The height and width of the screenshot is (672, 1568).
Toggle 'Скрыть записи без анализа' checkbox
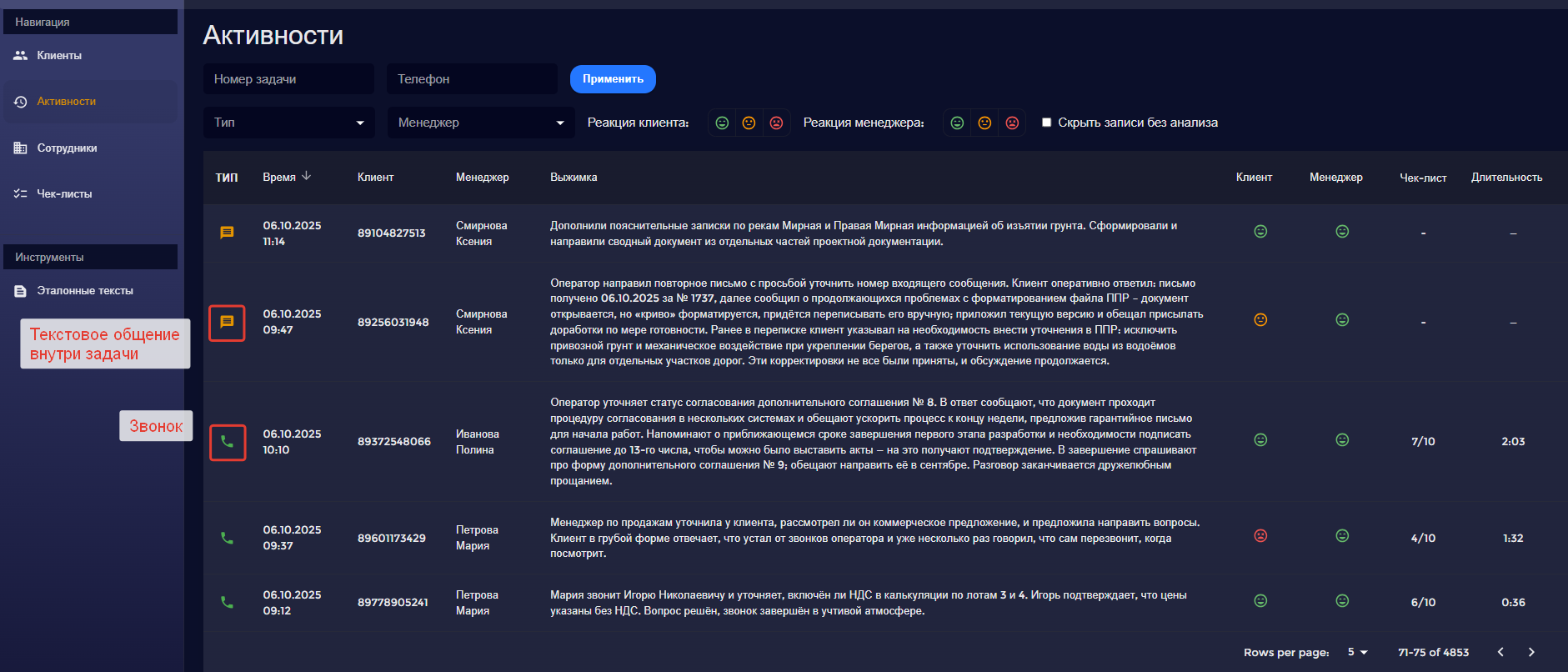(1047, 123)
